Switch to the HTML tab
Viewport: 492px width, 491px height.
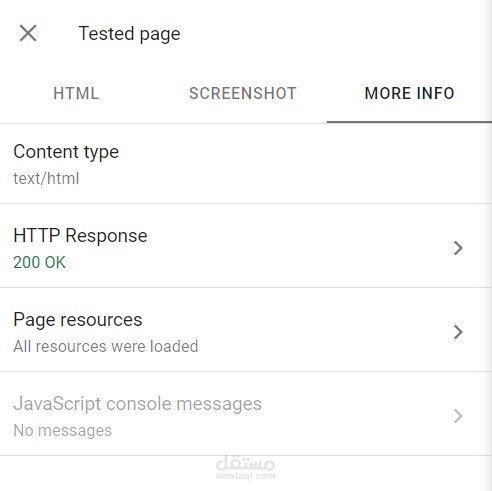pyautogui.click(x=76, y=93)
